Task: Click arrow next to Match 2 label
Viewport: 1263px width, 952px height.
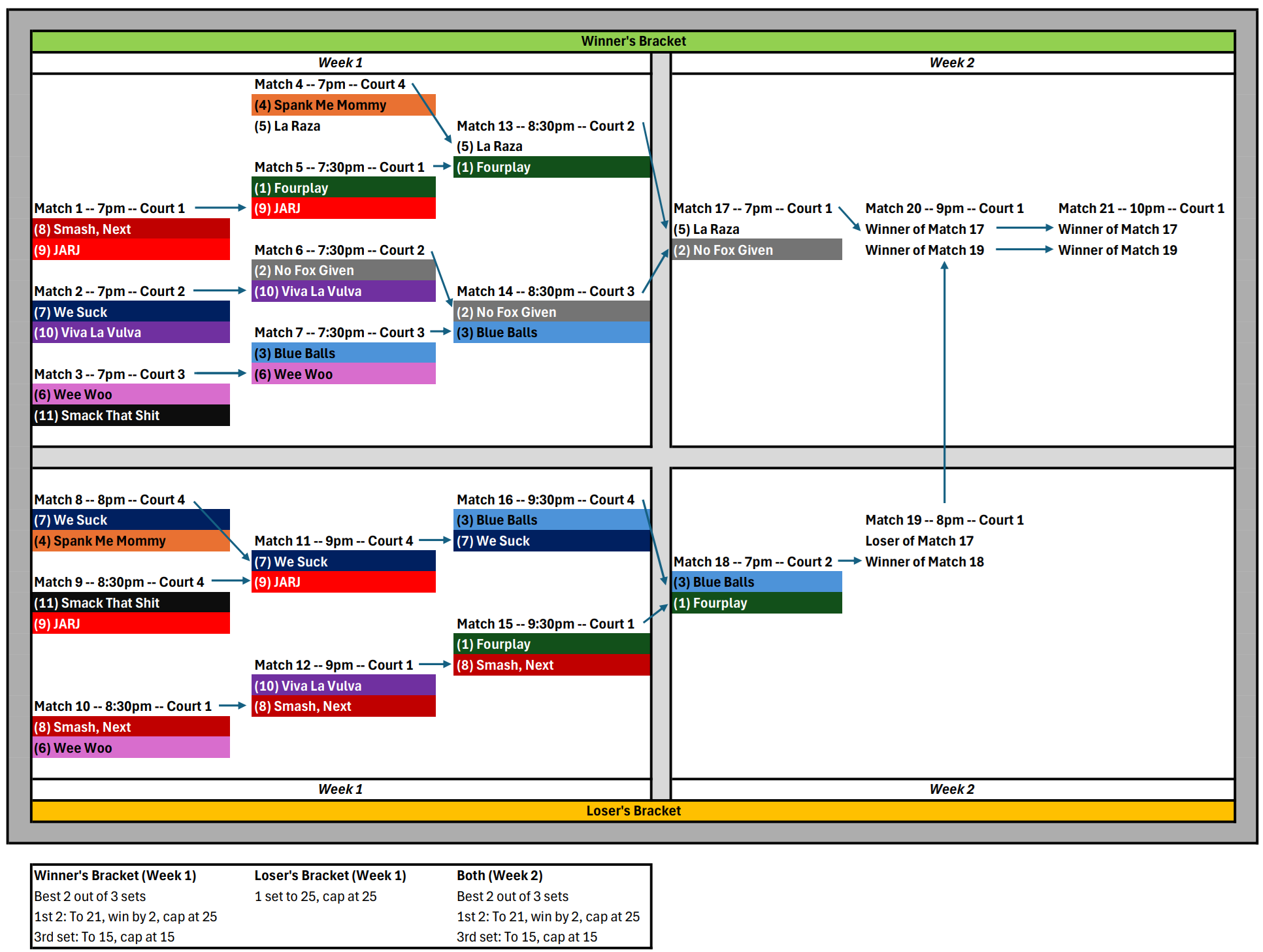Action: coord(219,291)
